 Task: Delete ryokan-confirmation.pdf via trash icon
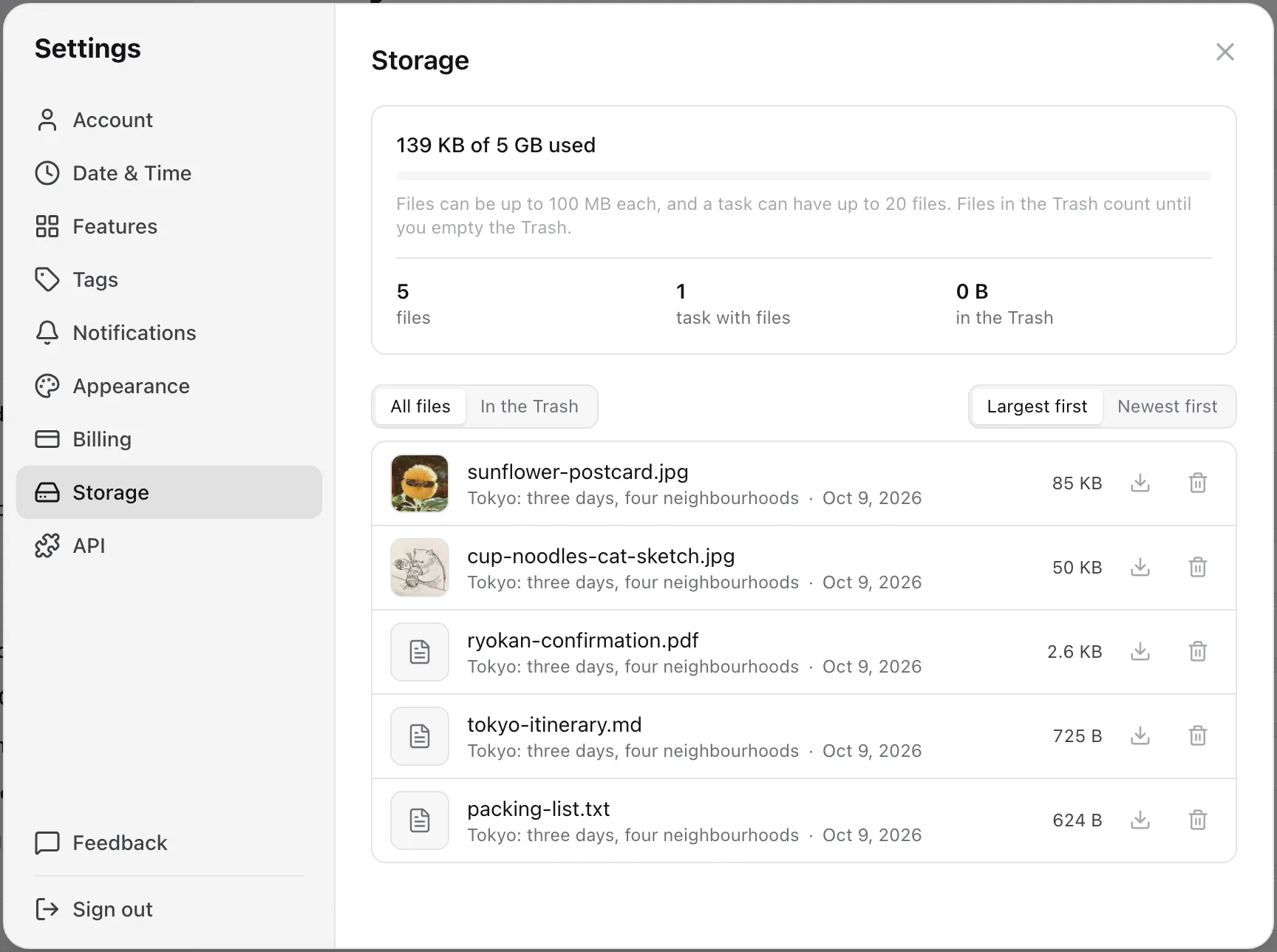[x=1198, y=652]
